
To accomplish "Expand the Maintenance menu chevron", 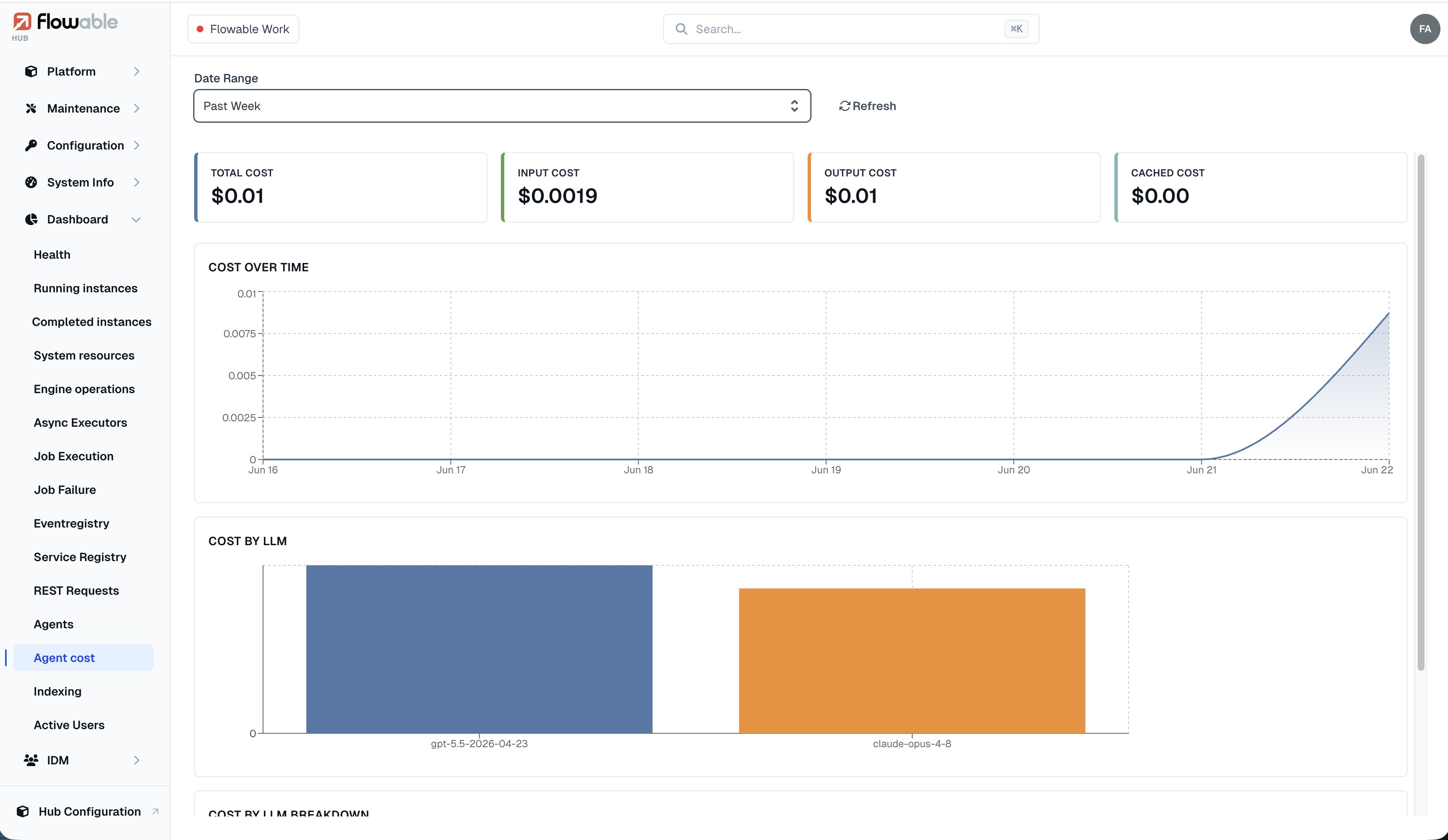I will (x=137, y=108).
